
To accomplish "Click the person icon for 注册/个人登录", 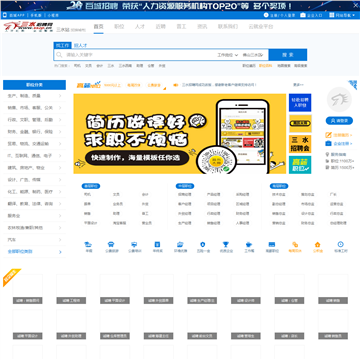I will [266, 15].
